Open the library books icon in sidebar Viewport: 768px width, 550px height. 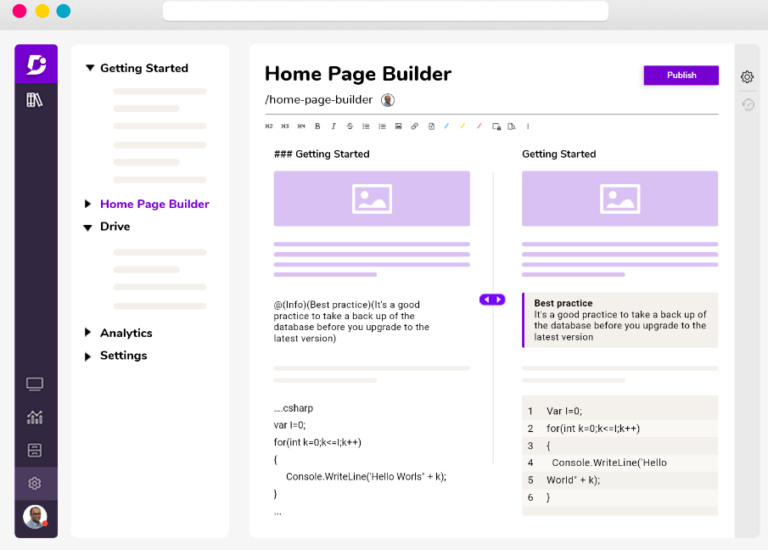pyautogui.click(x=35, y=100)
